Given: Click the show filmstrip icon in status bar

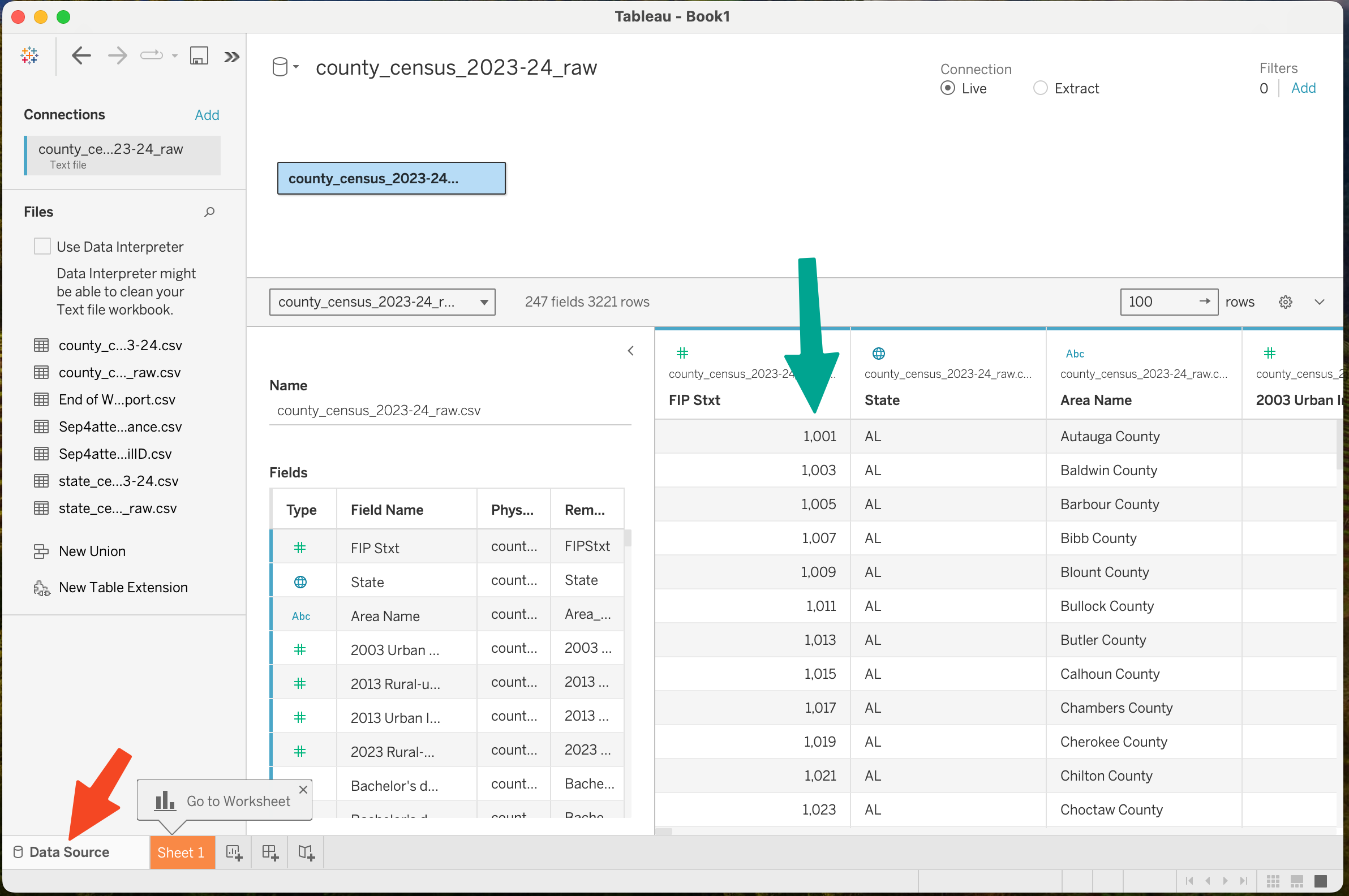Looking at the screenshot, I should [x=1297, y=881].
